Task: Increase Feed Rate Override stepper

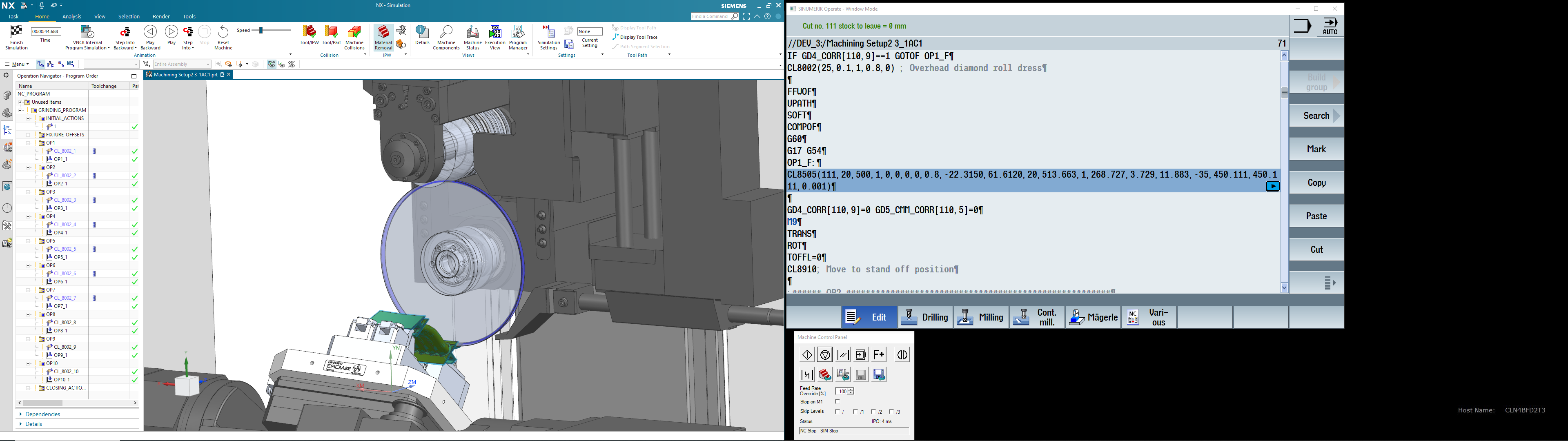Action: click(851, 390)
